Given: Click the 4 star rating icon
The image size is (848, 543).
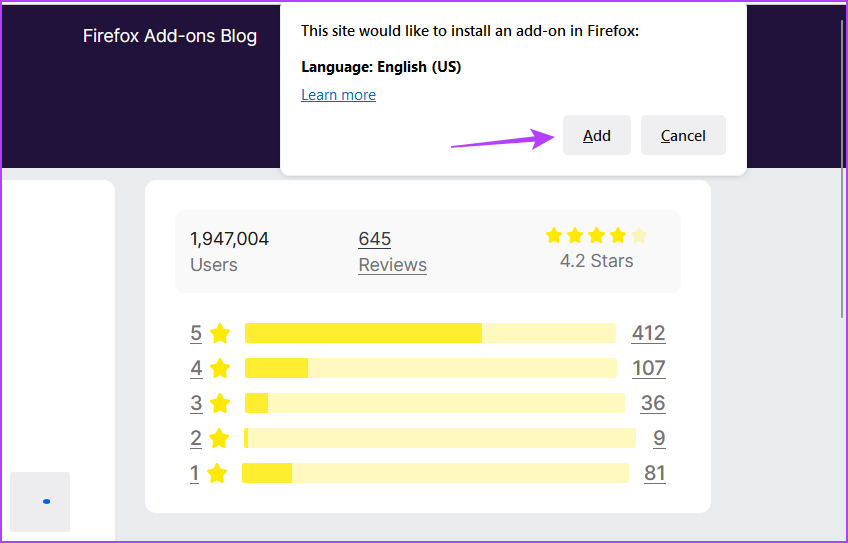Looking at the screenshot, I should (x=220, y=368).
